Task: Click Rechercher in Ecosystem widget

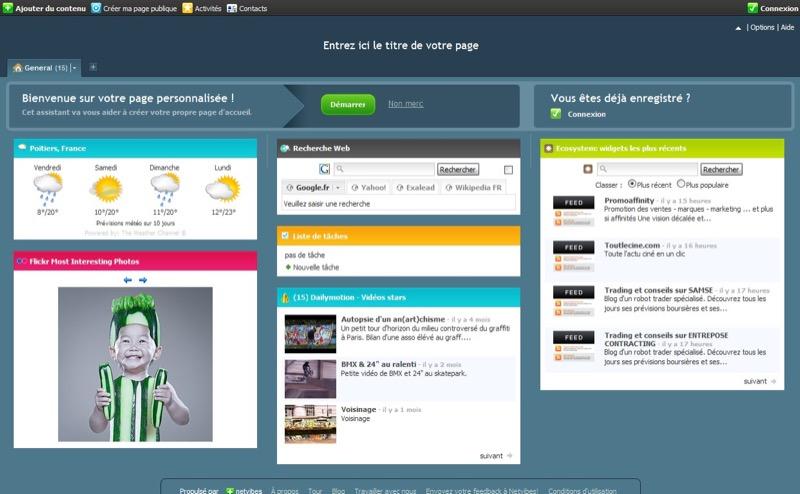Action: tap(721, 169)
